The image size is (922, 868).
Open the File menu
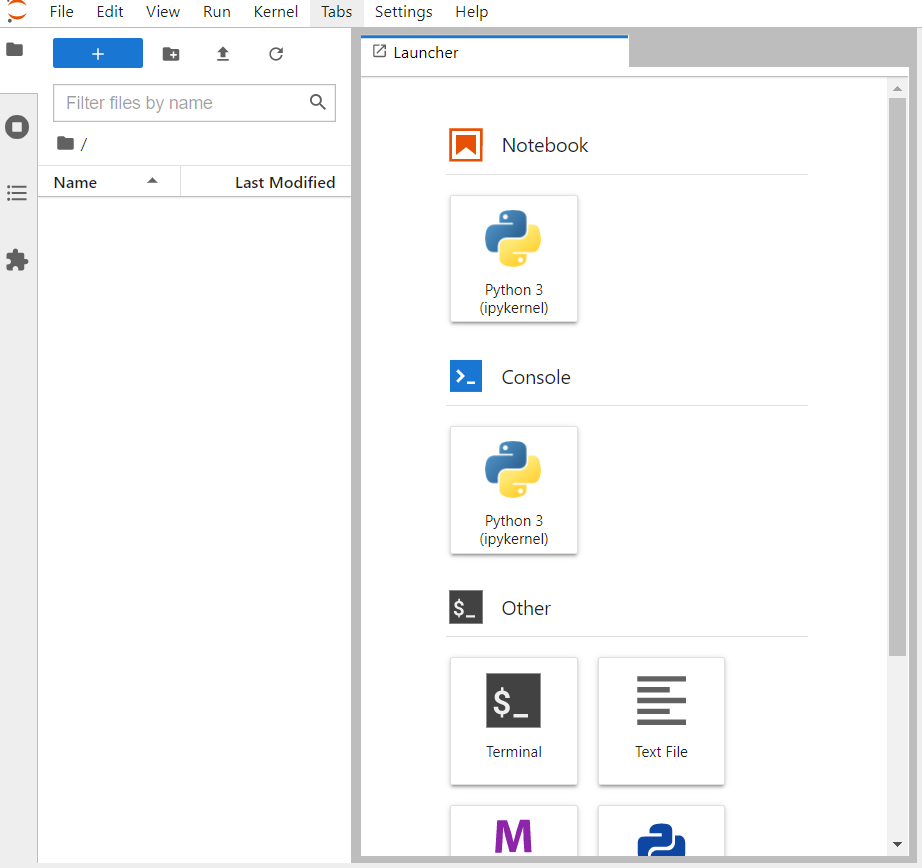click(x=62, y=12)
